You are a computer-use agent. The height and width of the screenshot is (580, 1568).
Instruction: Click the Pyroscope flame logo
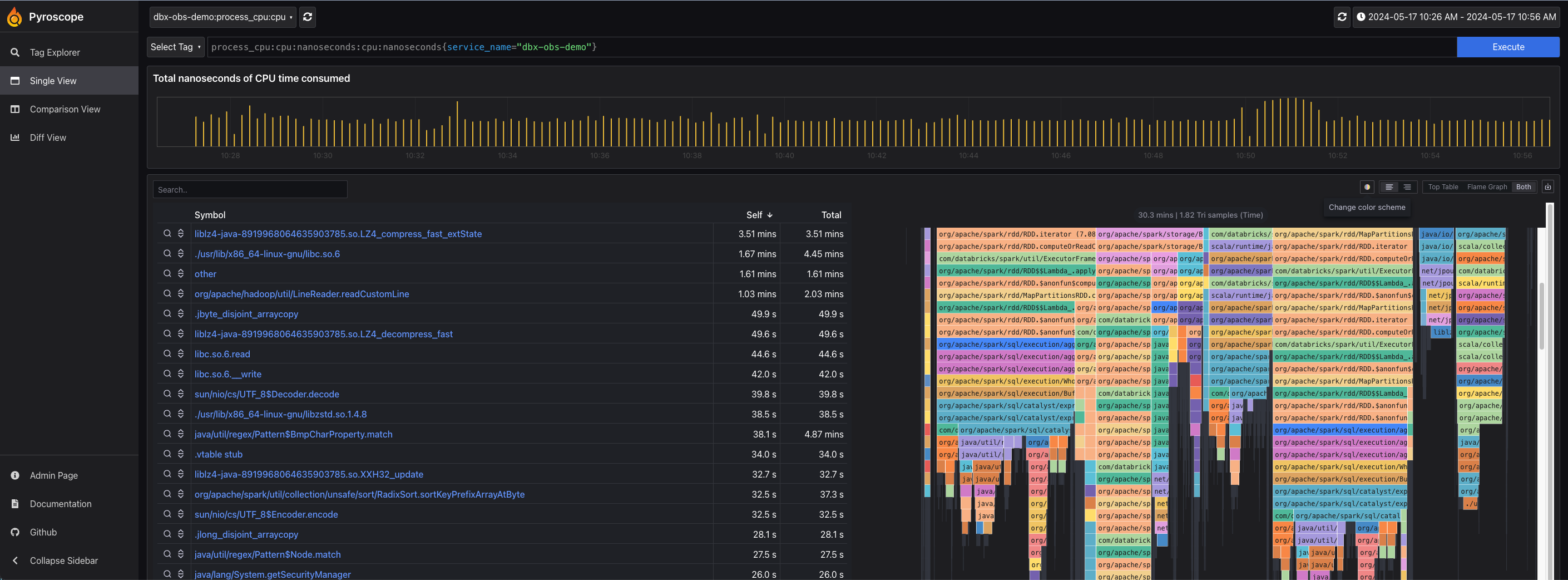[14, 17]
